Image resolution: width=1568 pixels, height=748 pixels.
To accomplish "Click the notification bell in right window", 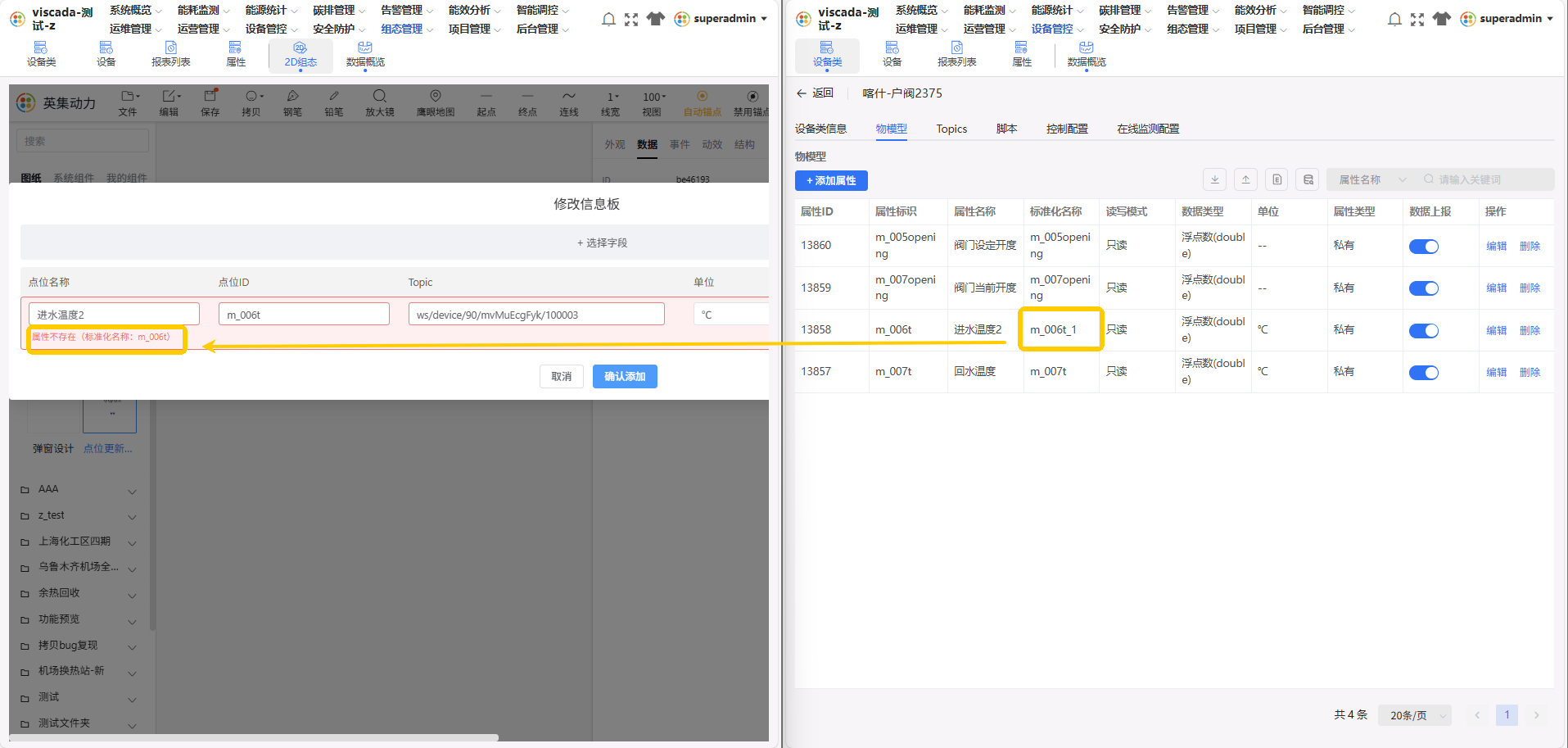I will [x=1394, y=19].
